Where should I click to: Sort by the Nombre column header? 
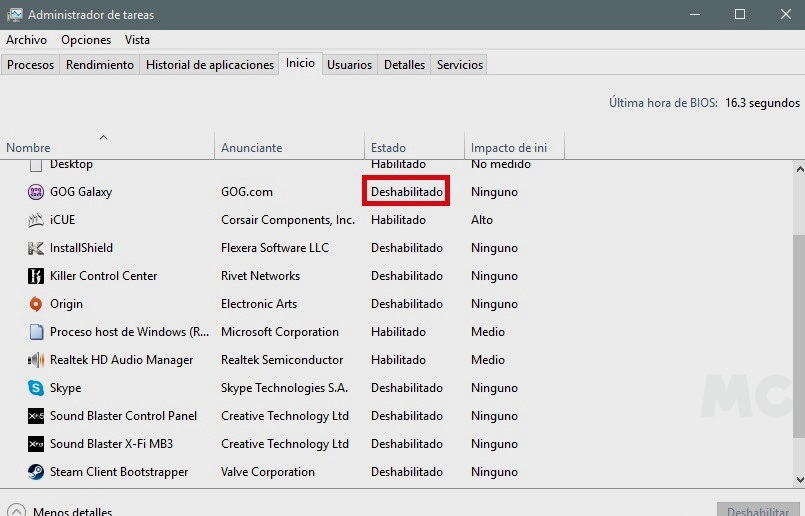click(28, 147)
